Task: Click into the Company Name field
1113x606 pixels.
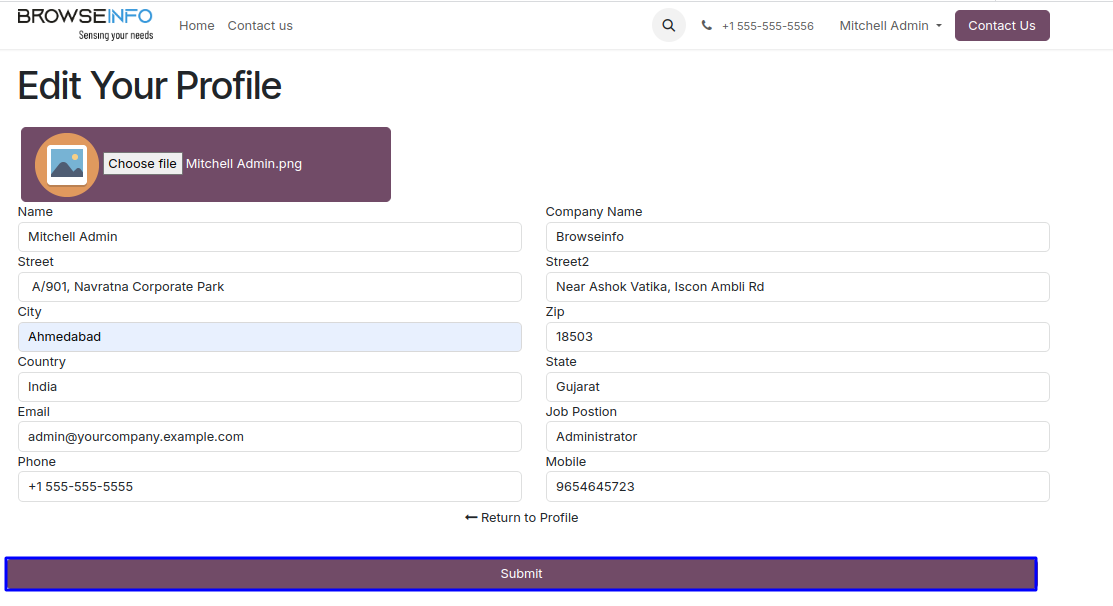Action: pyautogui.click(x=797, y=237)
